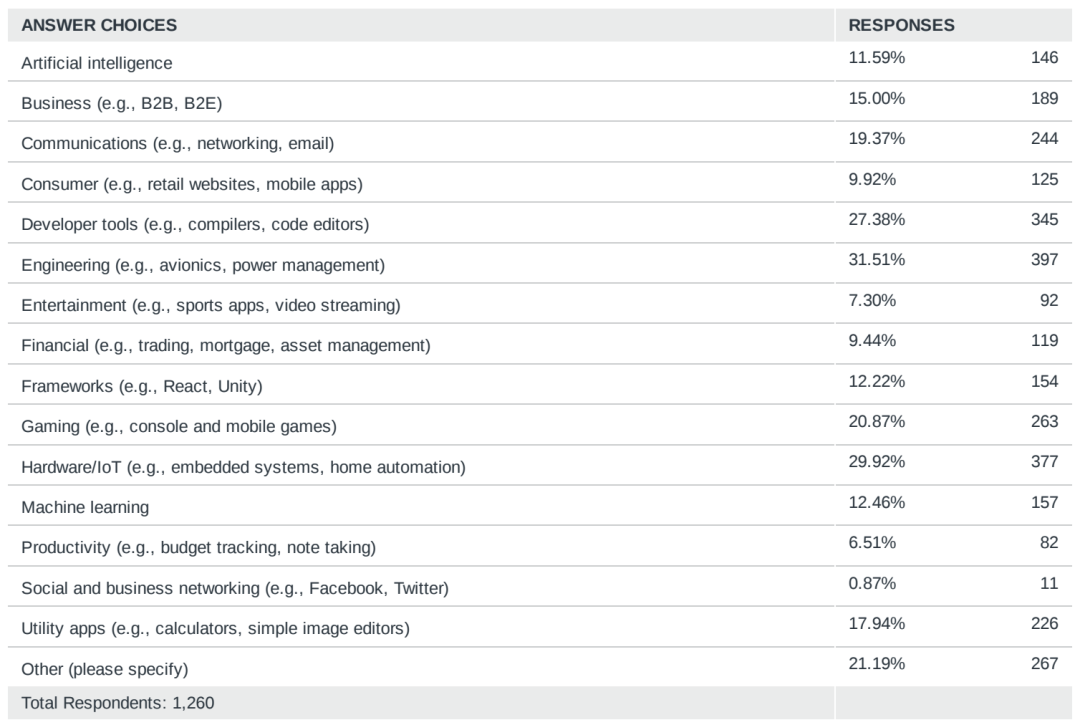1080x725 pixels.
Task: Click the Gaming 263 response count
Action: click(1044, 421)
